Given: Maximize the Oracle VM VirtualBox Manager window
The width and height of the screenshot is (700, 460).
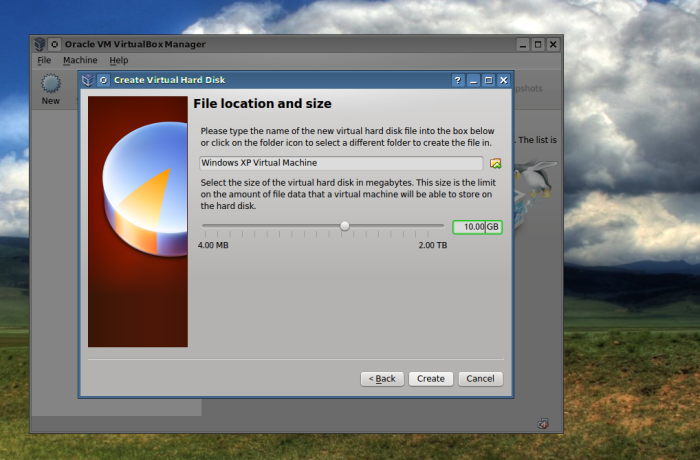Looking at the screenshot, I should [x=538, y=44].
